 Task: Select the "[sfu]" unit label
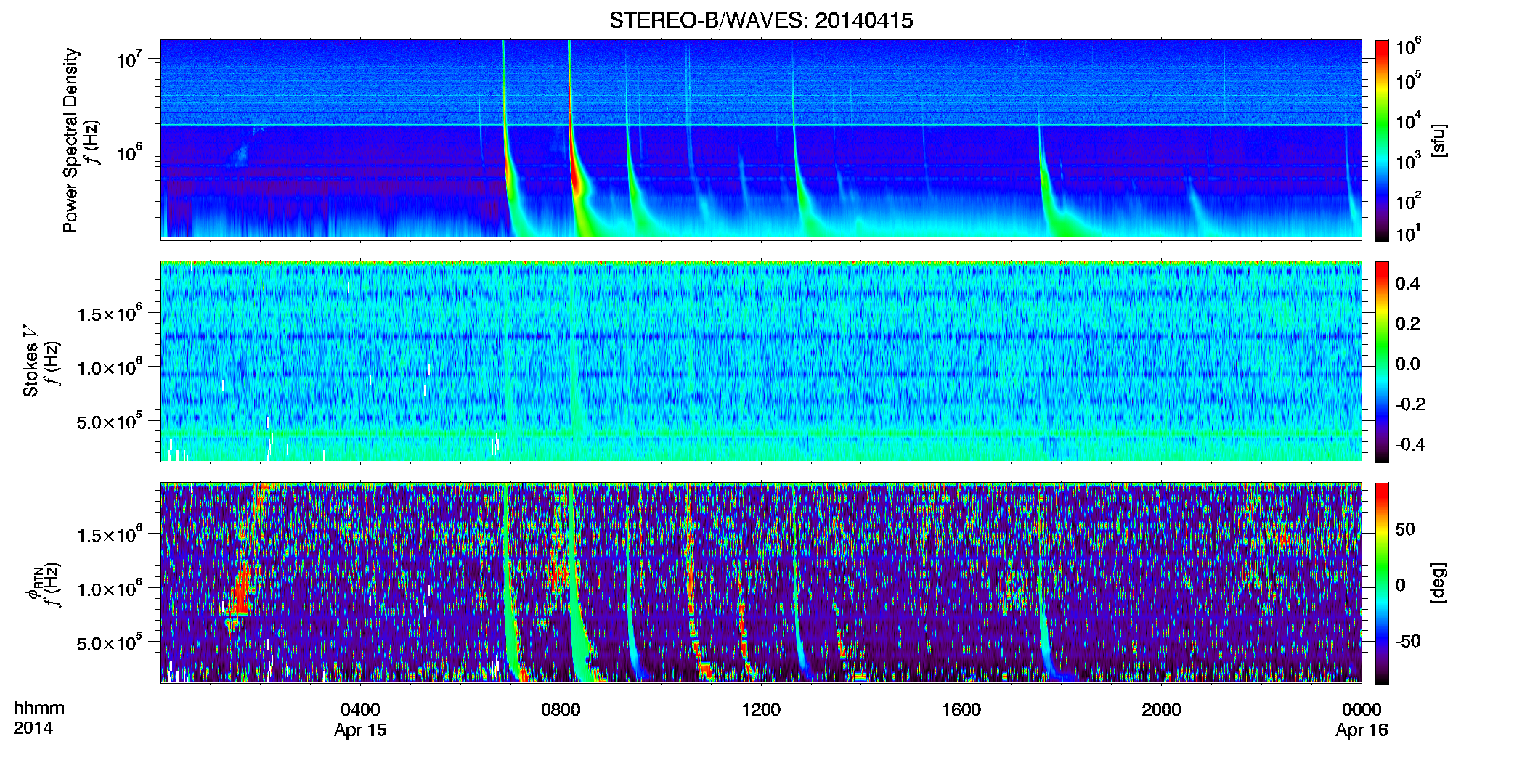click(1438, 140)
